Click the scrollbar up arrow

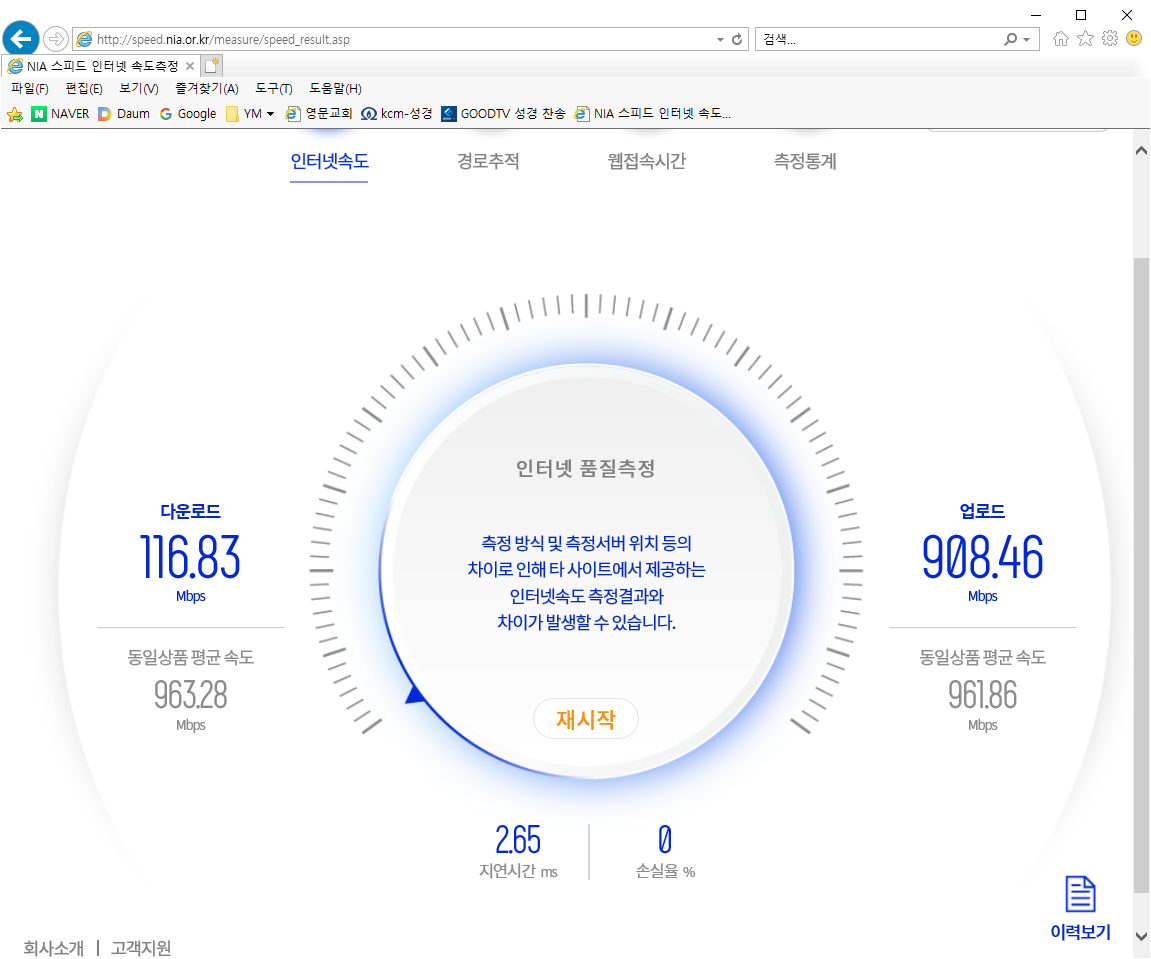pos(1141,151)
